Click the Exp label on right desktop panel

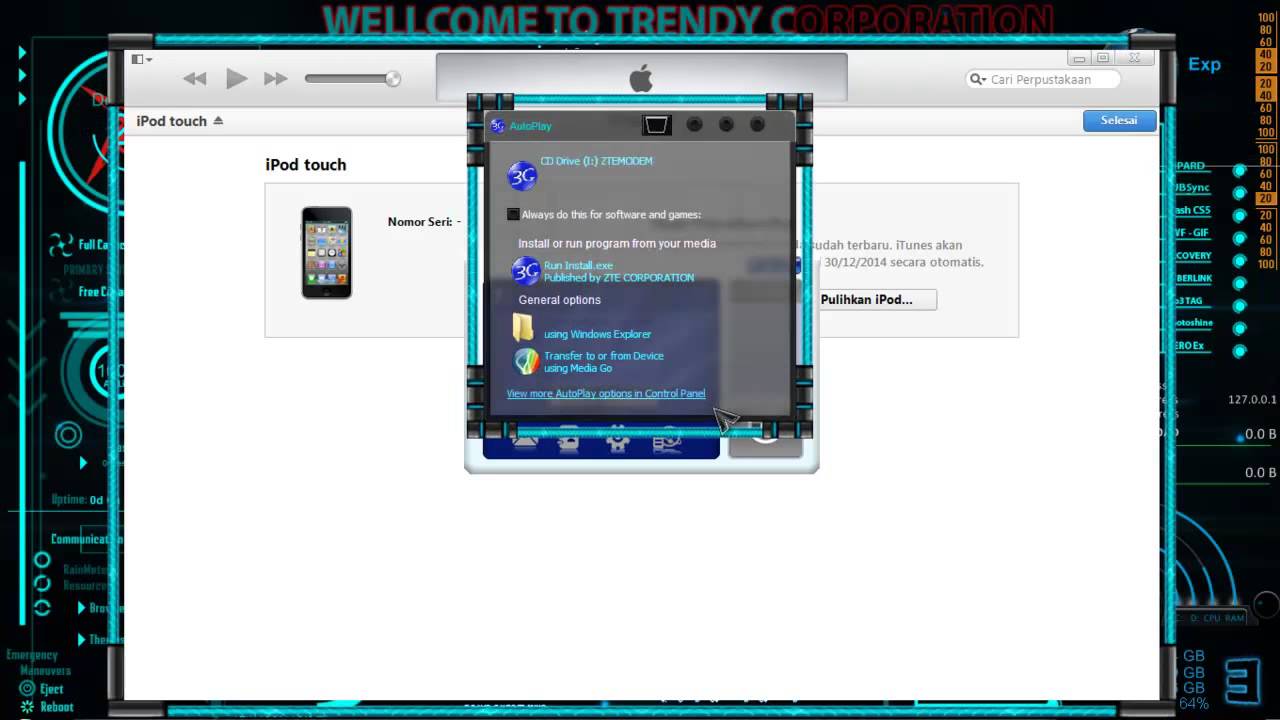pyautogui.click(x=1204, y=64)
